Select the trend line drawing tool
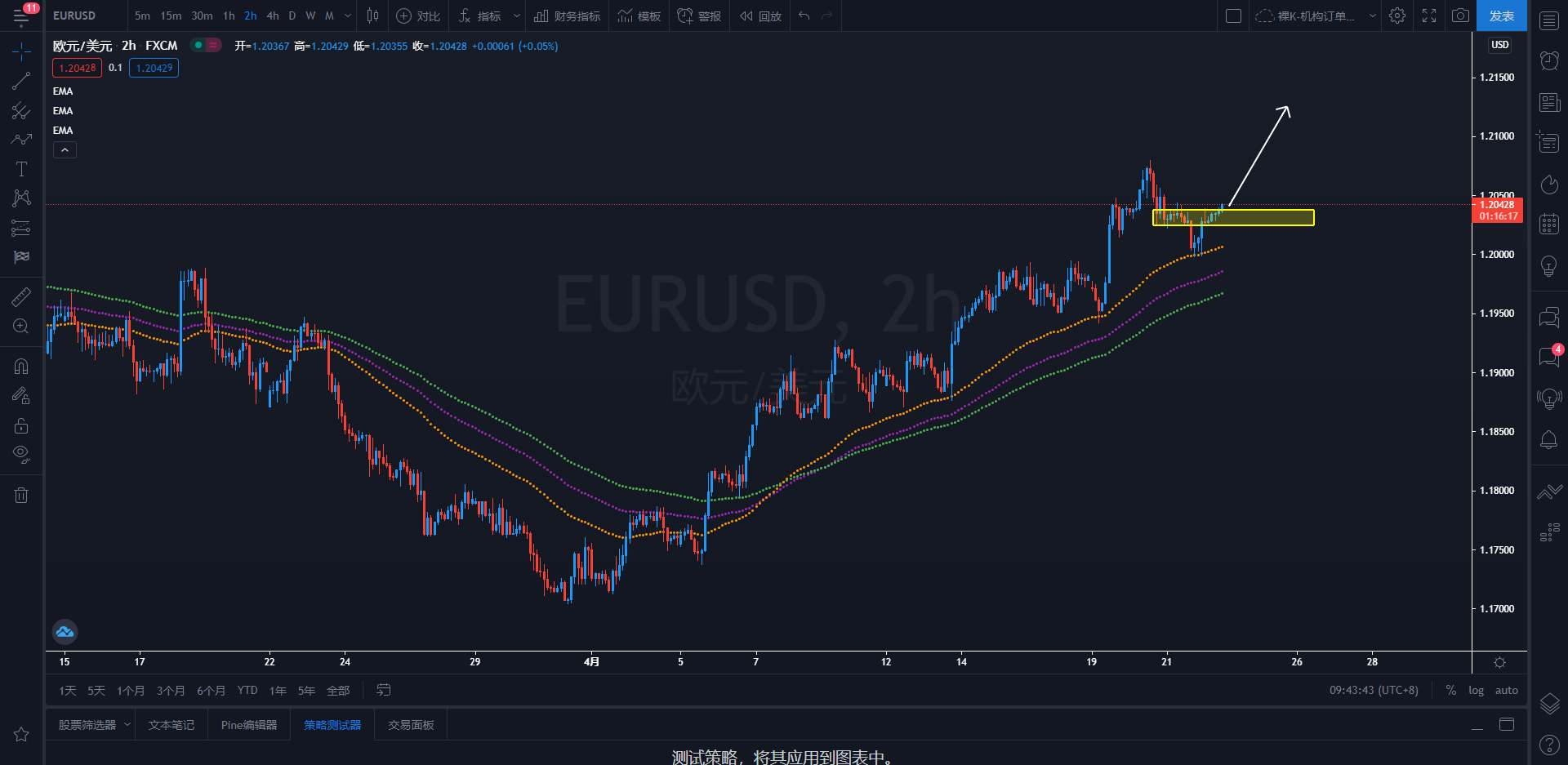This screenshot has height=765, width=1568. (x=21, y=81)
